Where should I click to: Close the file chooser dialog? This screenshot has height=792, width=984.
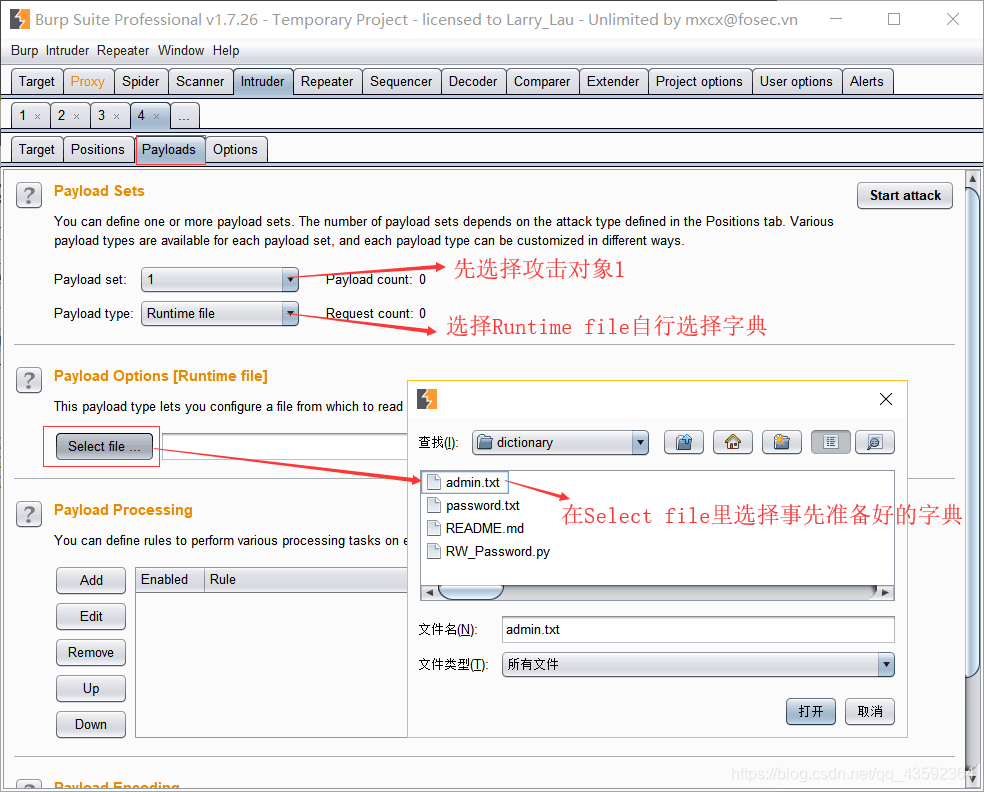(885, 399)
